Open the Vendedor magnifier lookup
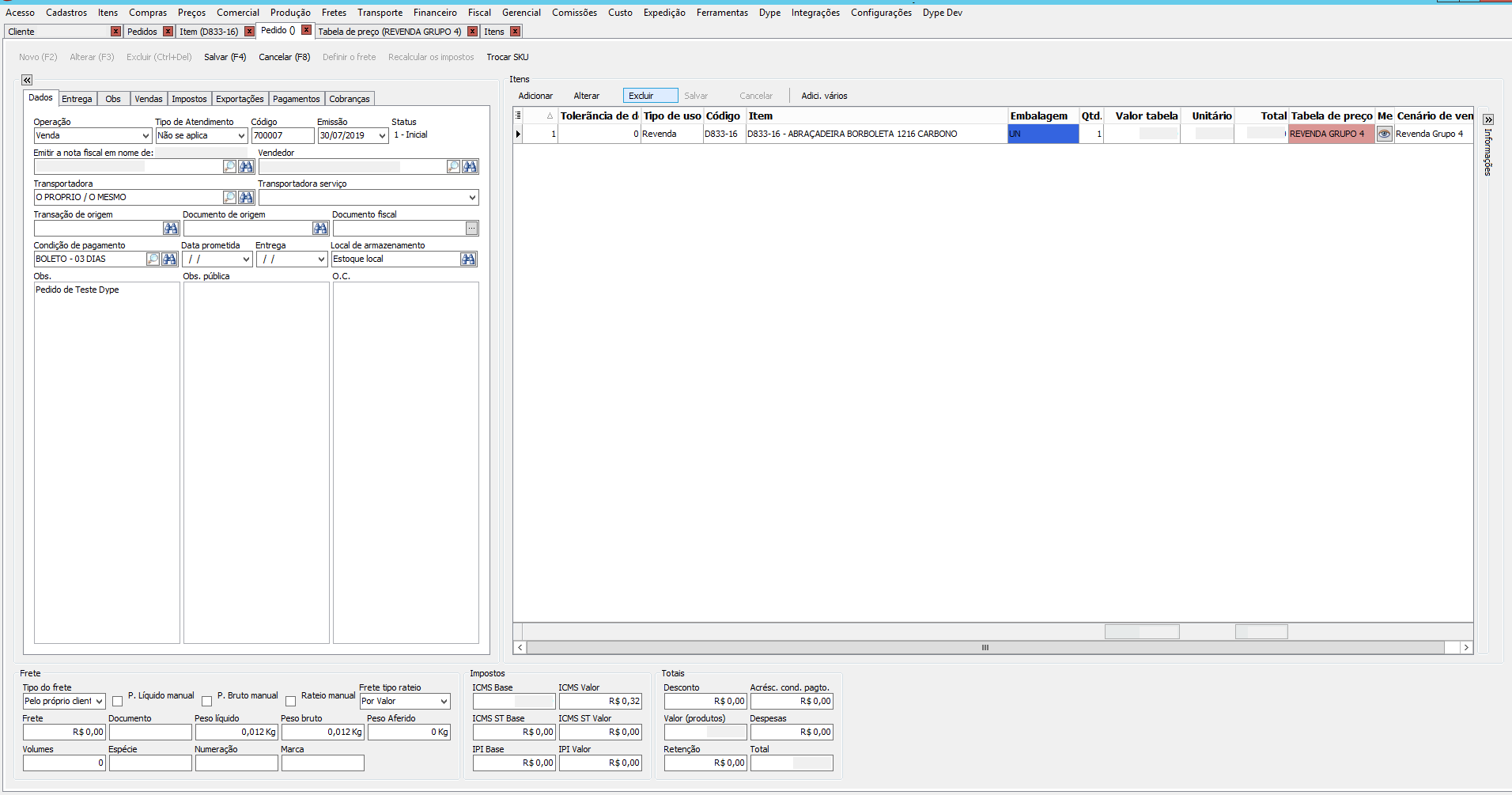Image resolution: width=1512 pixels, height=795 pixels. coord(453,167)
